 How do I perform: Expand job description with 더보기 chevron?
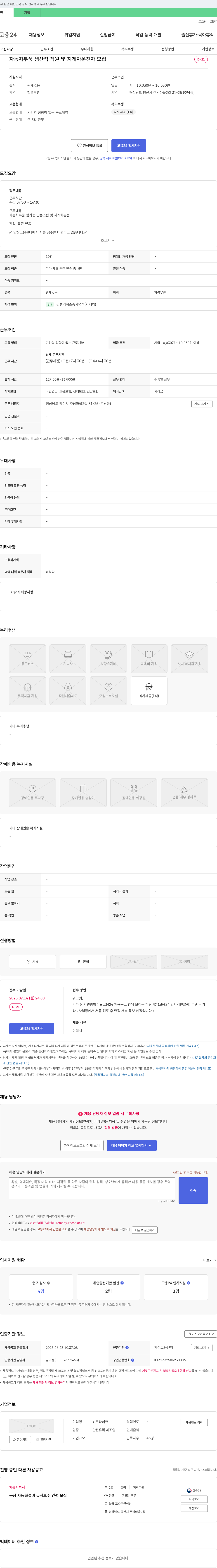pyautogui.click(x=108, y=240)
